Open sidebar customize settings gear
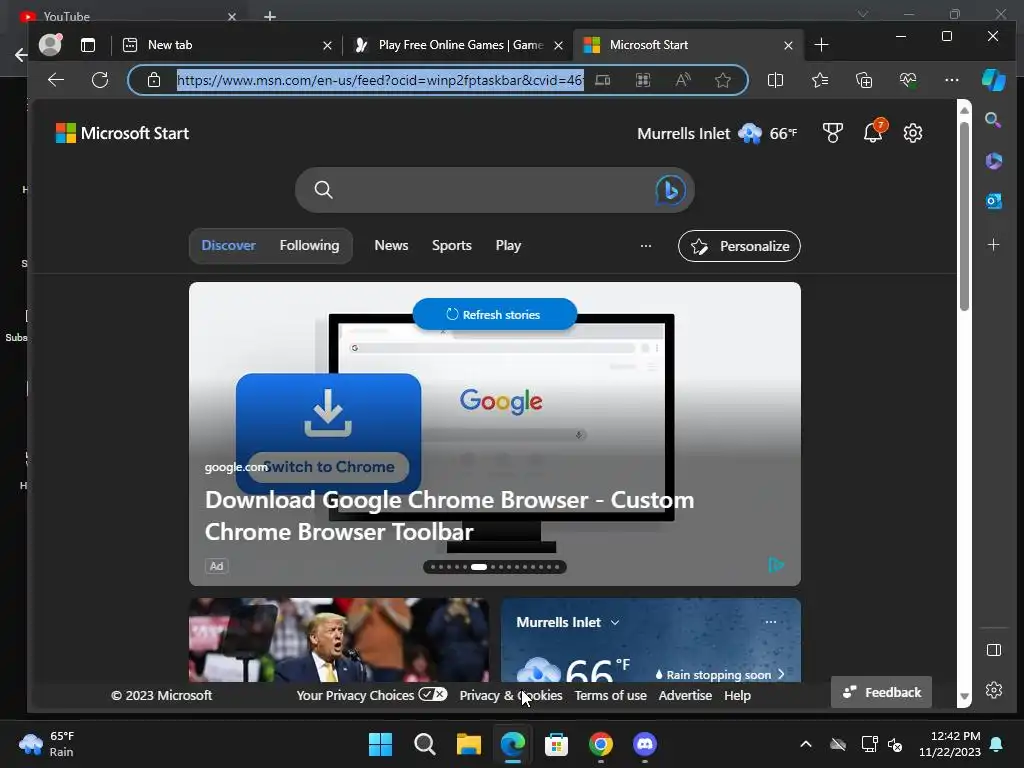 [x=993, y=690]
